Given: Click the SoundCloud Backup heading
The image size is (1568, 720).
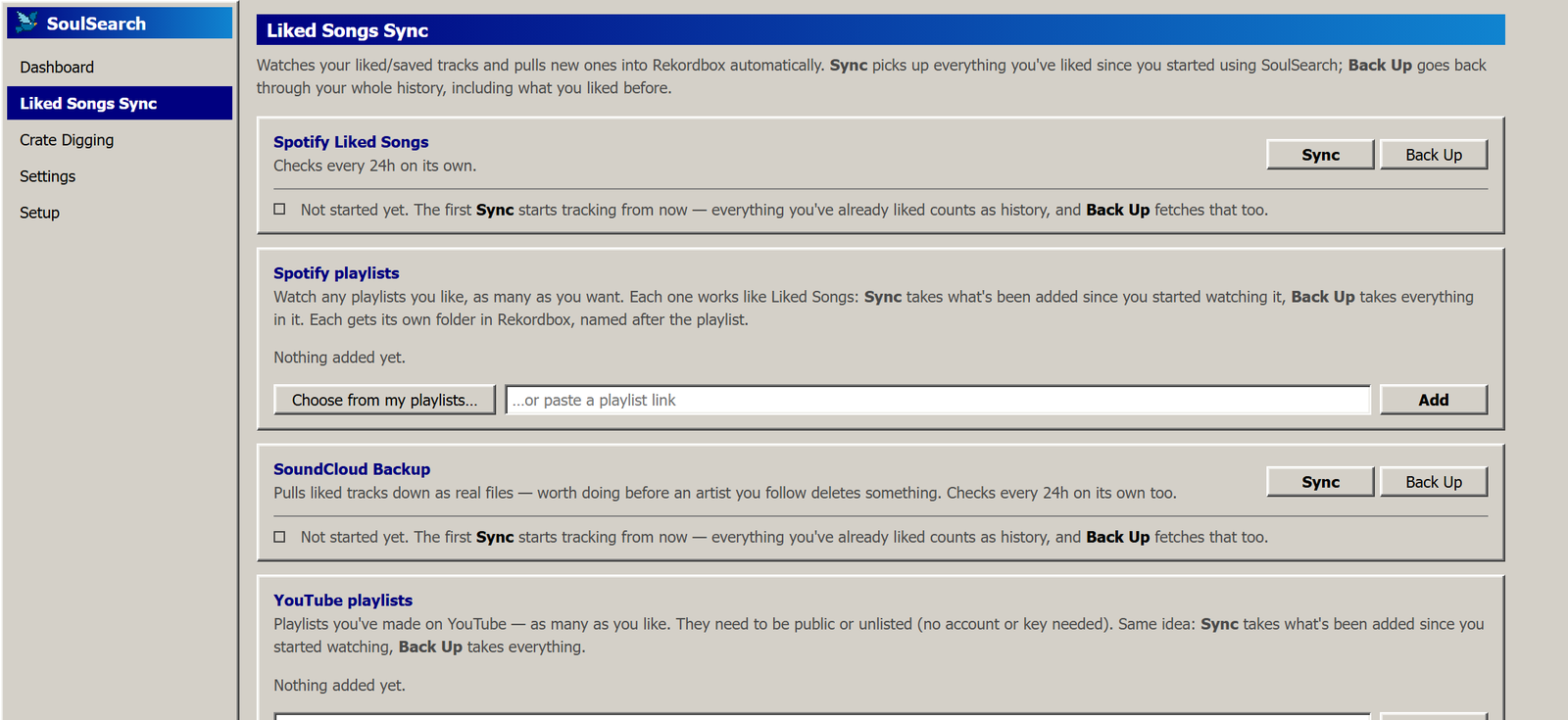Looking at the screenshot, I should (352, 469).
